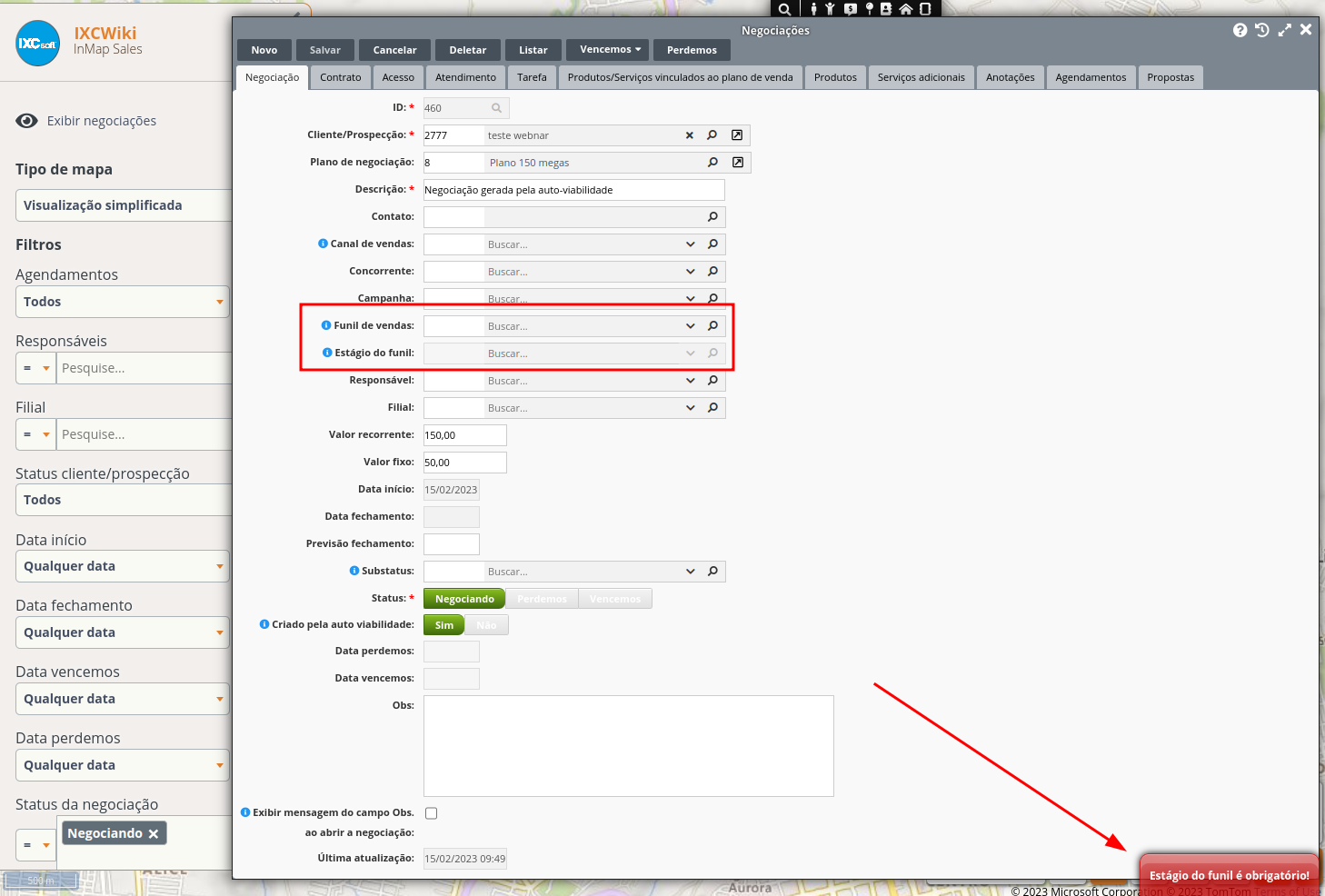Open the Vencemos dropdown button in toolbar
Screen dimensions: 1325x896
click(610, 49)
